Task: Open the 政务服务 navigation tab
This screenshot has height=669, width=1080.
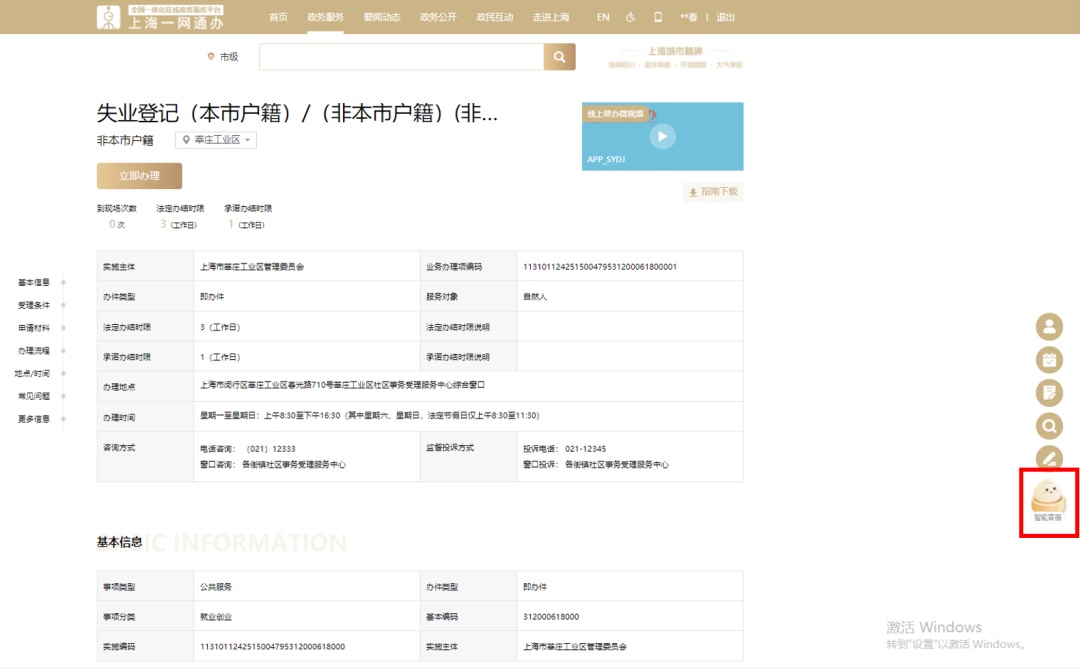Action: tap(325, 17)
